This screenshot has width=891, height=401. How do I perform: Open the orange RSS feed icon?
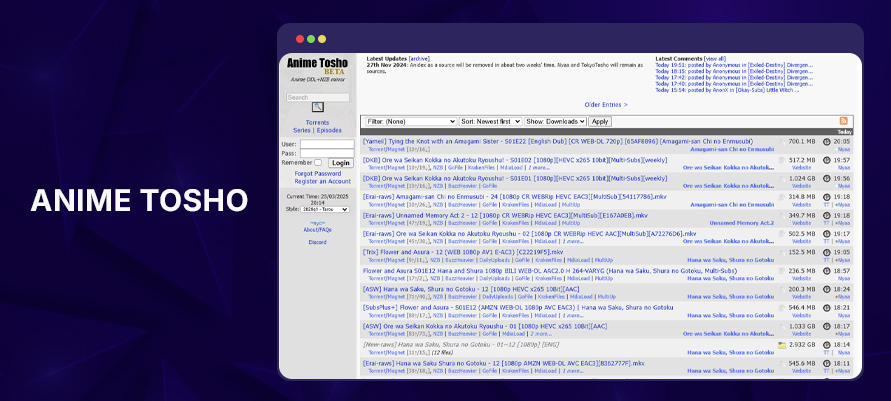click(x=844, y=121)
